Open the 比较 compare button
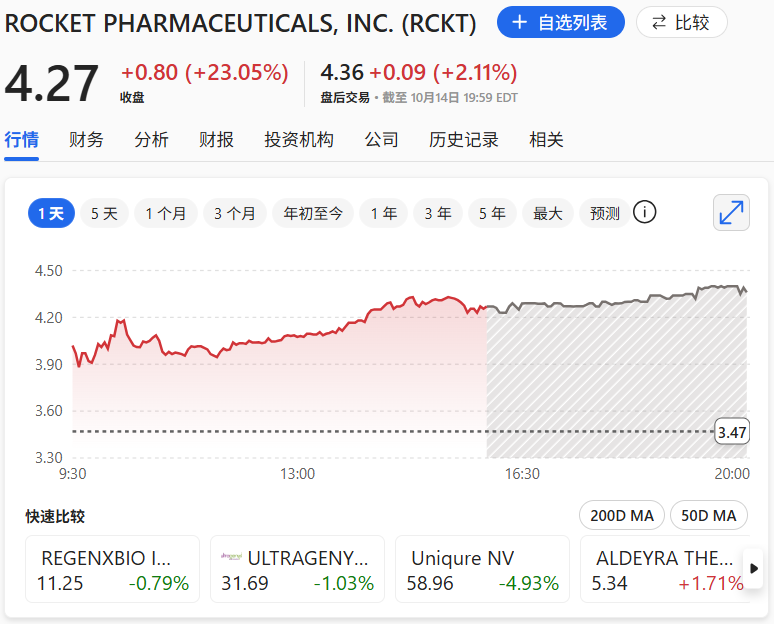 coord(682,22)
